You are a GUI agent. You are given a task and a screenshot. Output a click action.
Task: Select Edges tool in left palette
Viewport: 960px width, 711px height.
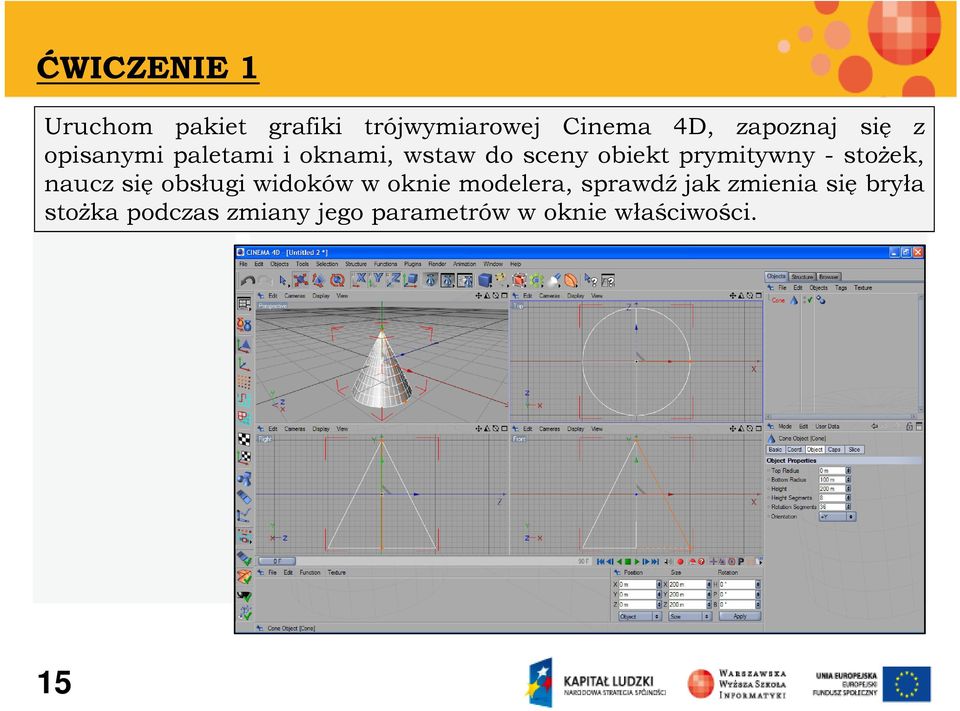(x=244, y=400)
